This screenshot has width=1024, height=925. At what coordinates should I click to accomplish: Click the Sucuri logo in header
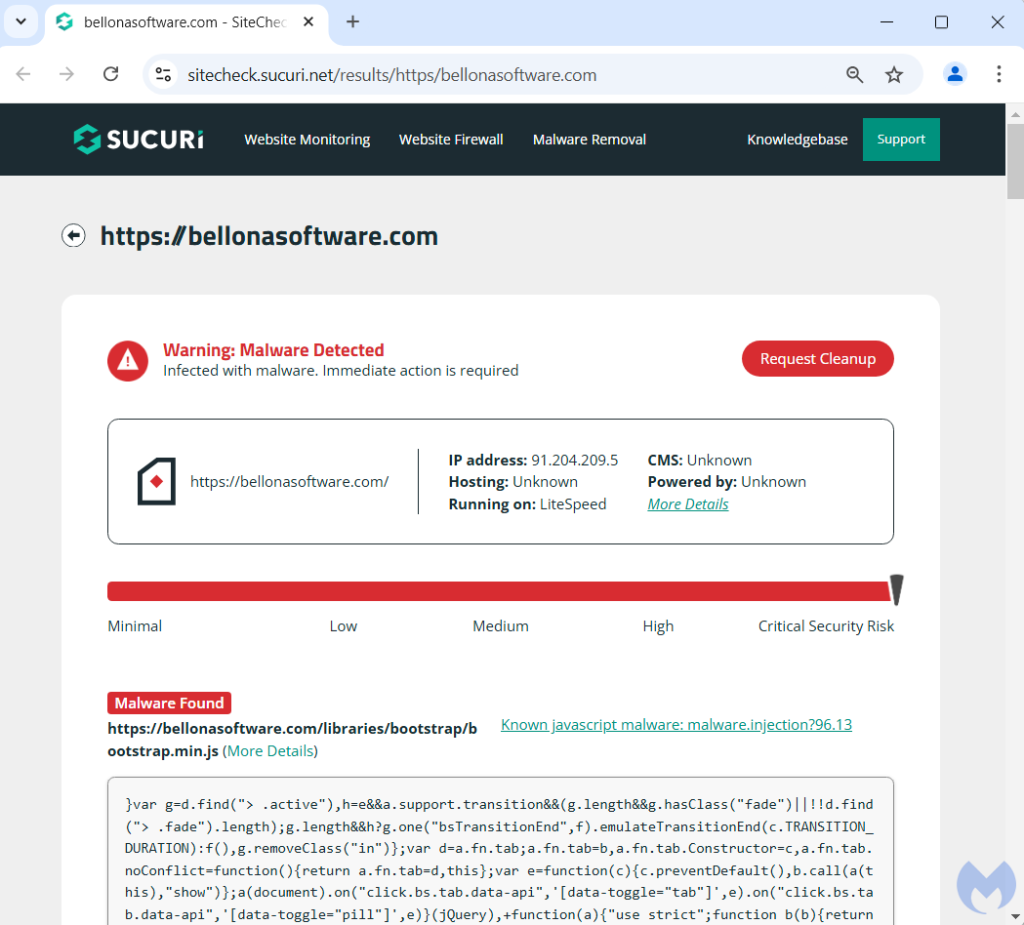(x=138, y=139)
